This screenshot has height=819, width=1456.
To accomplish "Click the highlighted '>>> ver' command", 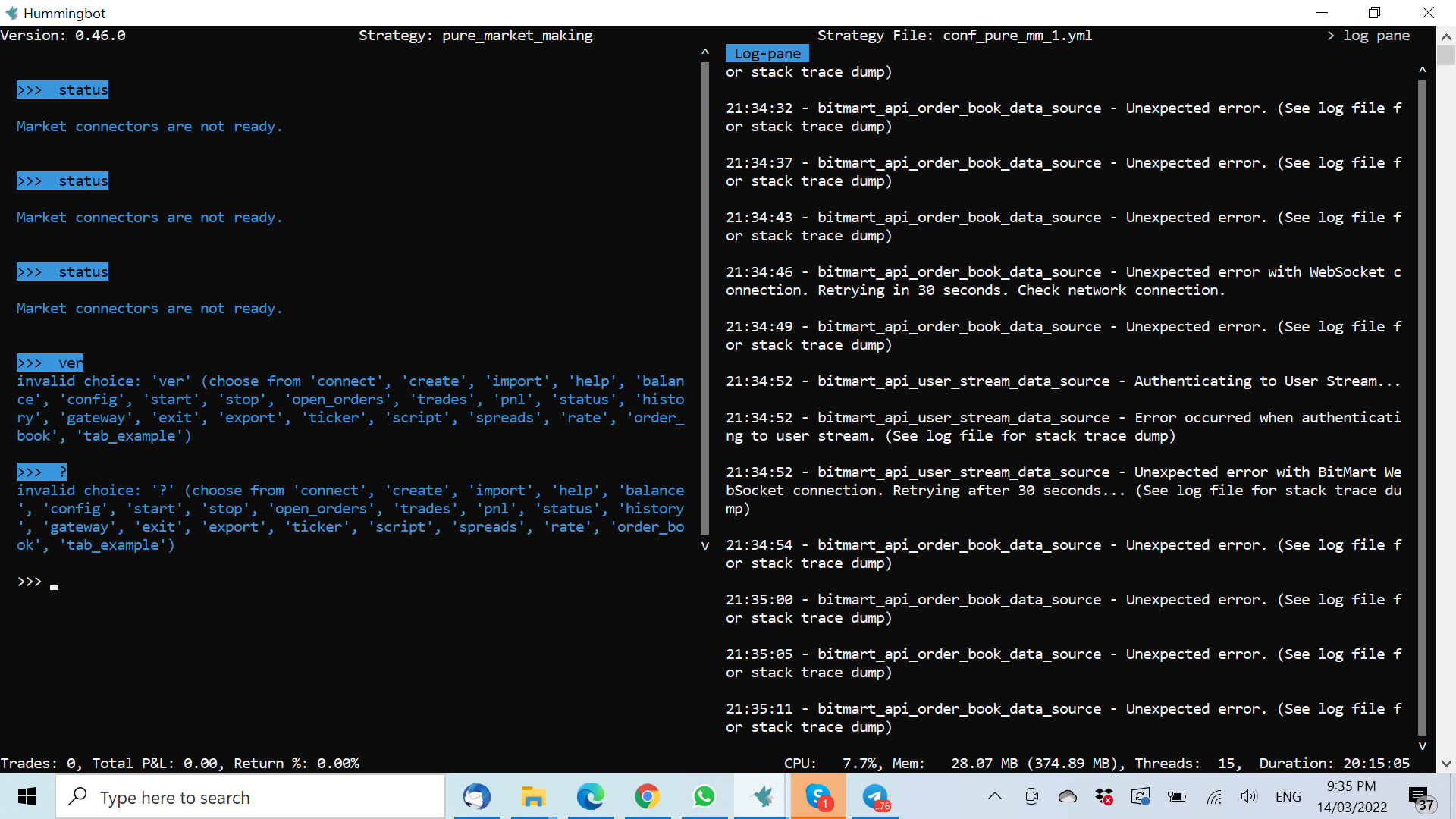I will [50, 363].
